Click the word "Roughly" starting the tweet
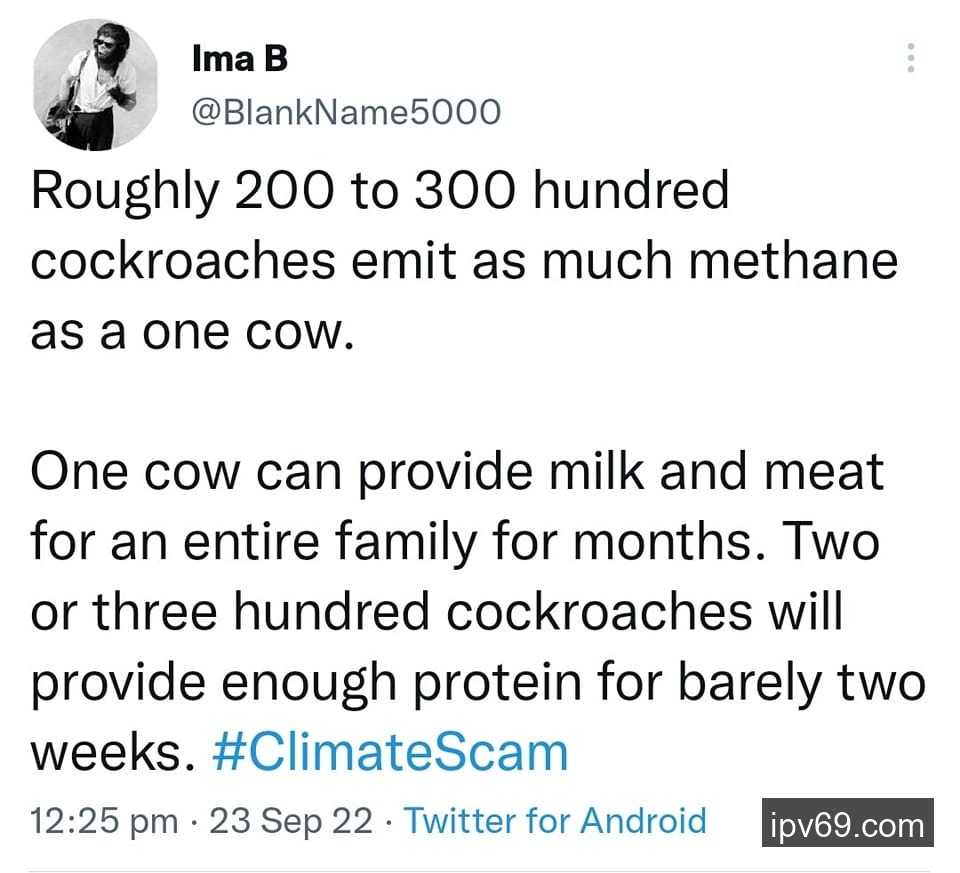The image size is (960, 873). tap(124, 190)
